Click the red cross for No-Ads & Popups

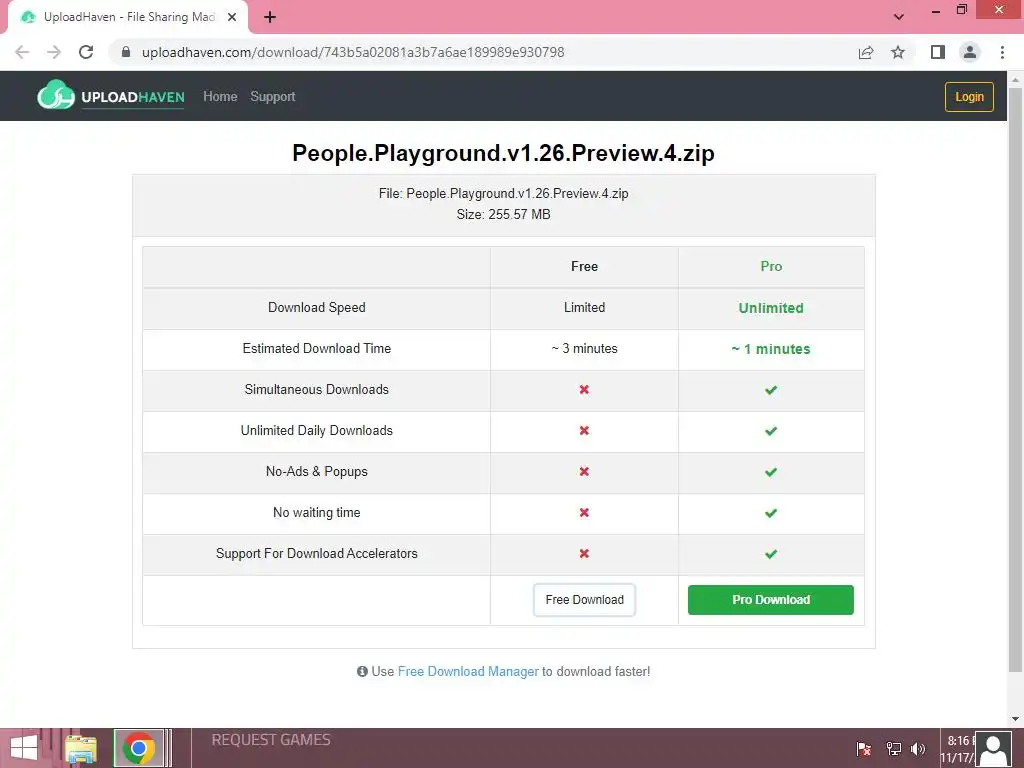tap(584, 472)
